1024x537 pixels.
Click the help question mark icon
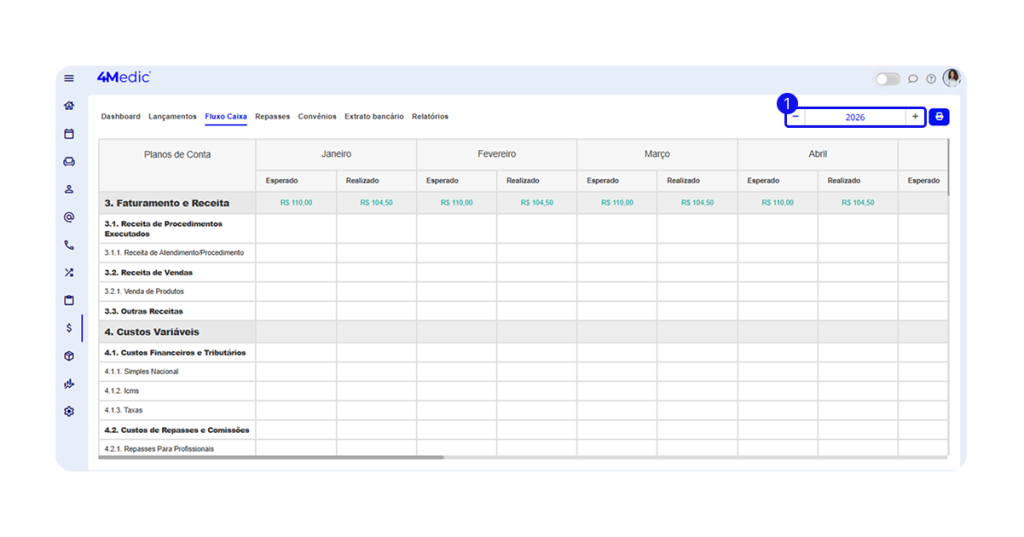tap(931, 79)
